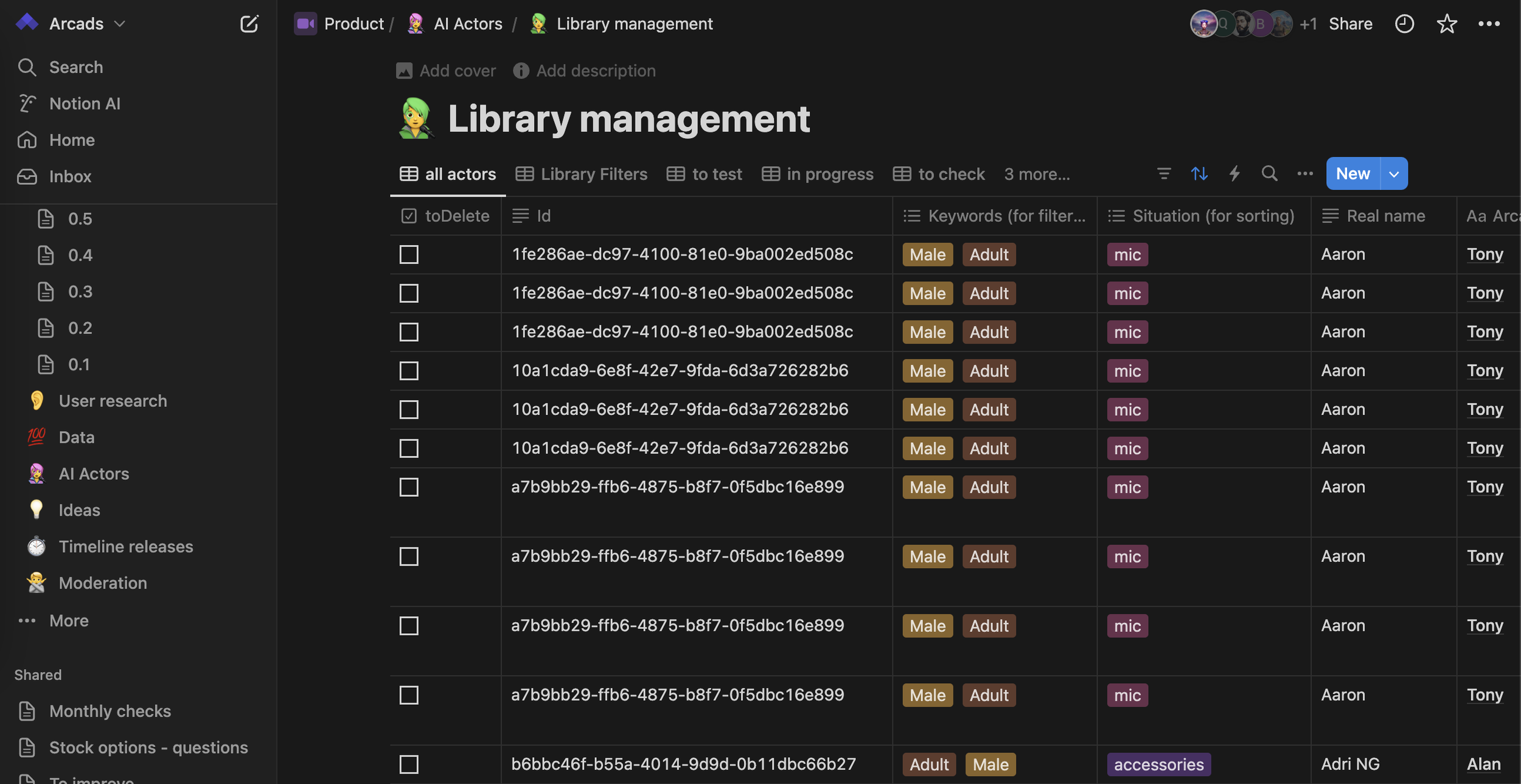Click the database search magnifier icon
Image resolution: width=1521 pixels, height=784 pixels.
[1269, 174]
